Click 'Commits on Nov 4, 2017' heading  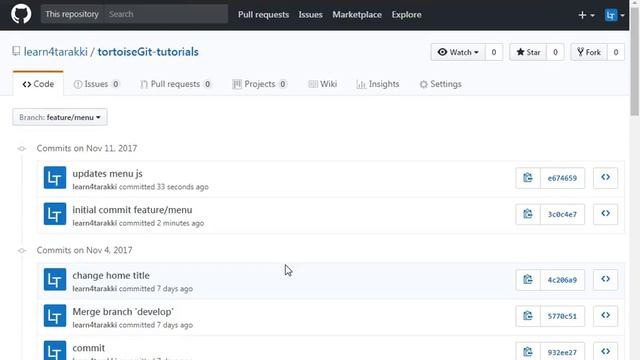84,250
